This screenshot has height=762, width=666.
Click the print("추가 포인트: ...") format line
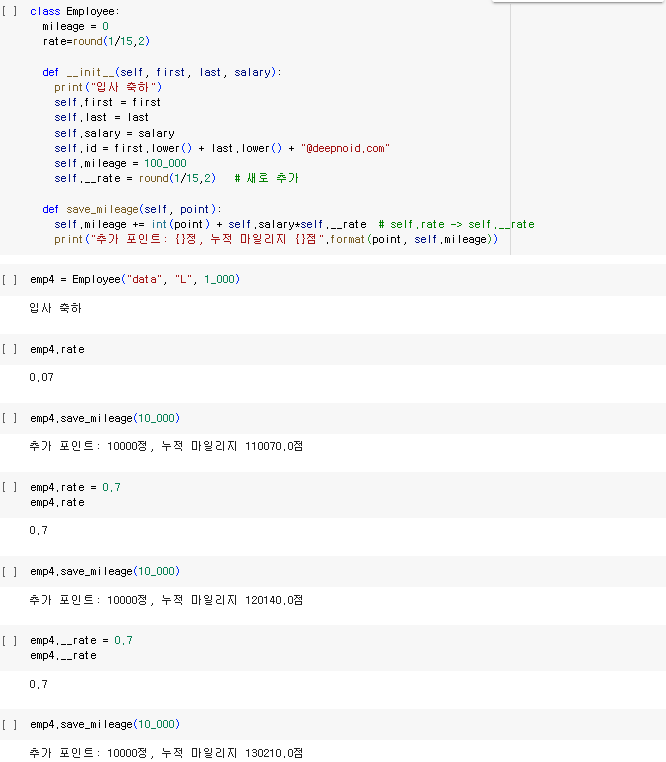pos(276,239)
